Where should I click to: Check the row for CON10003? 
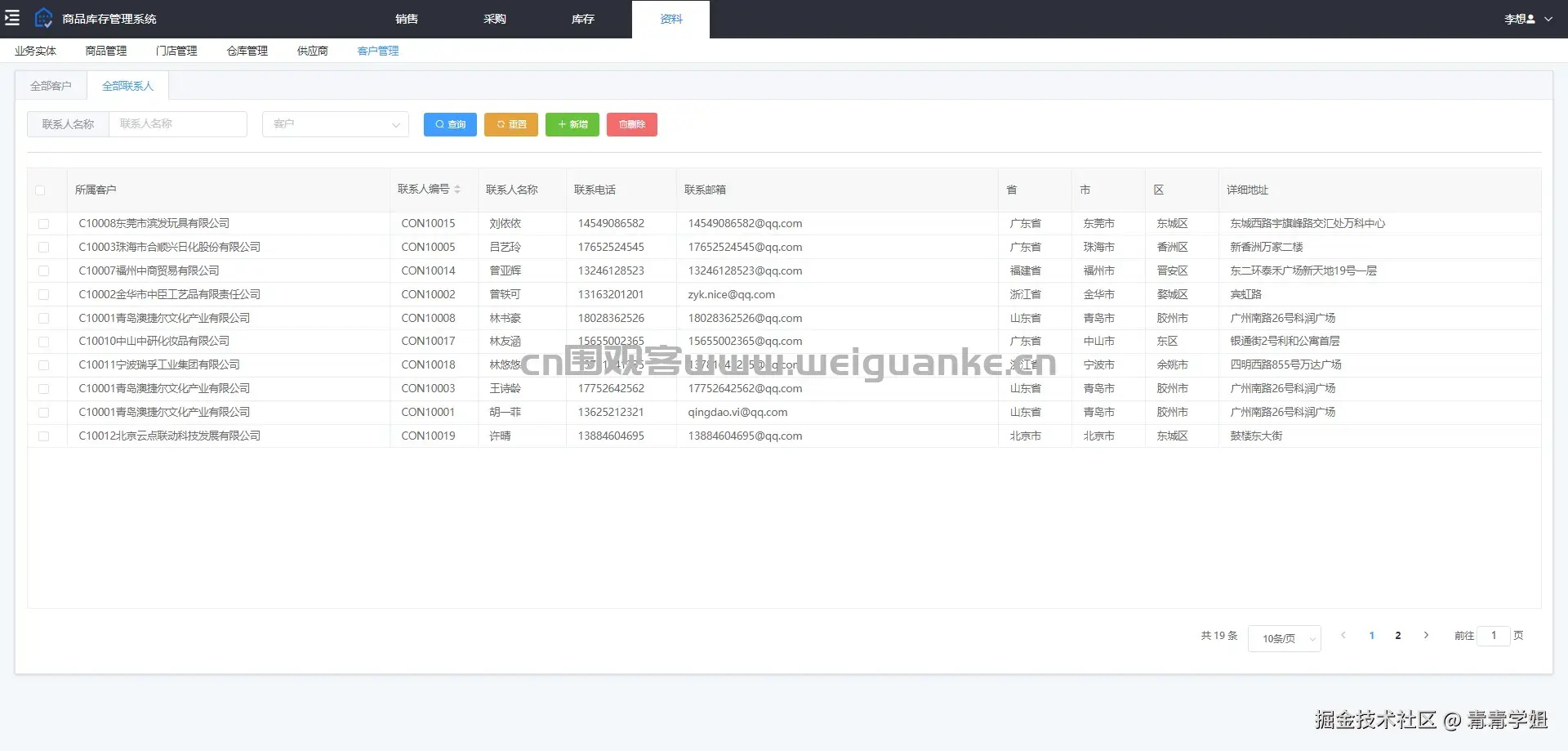coord(44,389)
